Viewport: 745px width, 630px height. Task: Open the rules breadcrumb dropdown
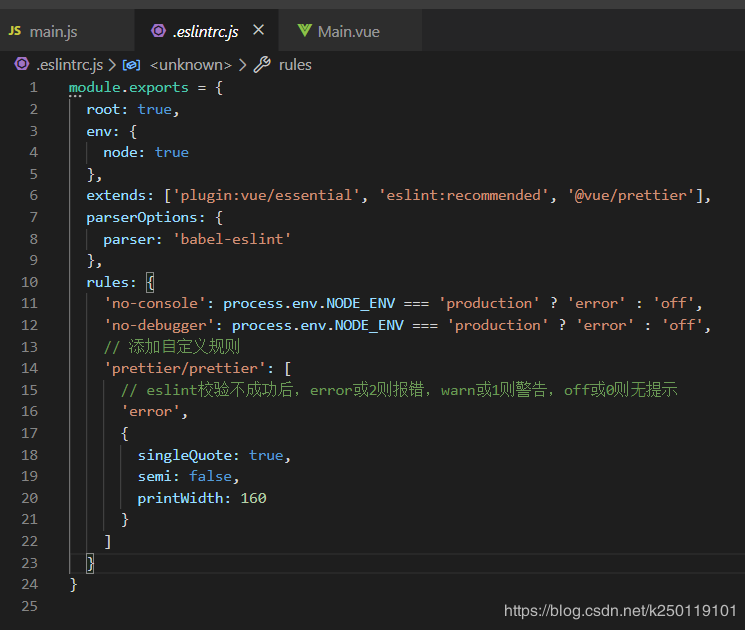[x=295, y=65]
